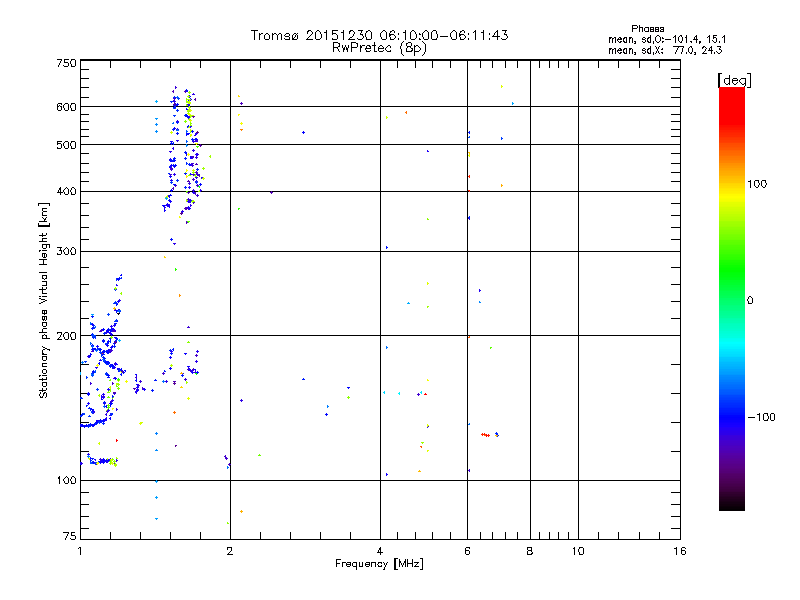Click the y-axis label 'Stationary phase Virtual Height [km]'

[43, 301]
